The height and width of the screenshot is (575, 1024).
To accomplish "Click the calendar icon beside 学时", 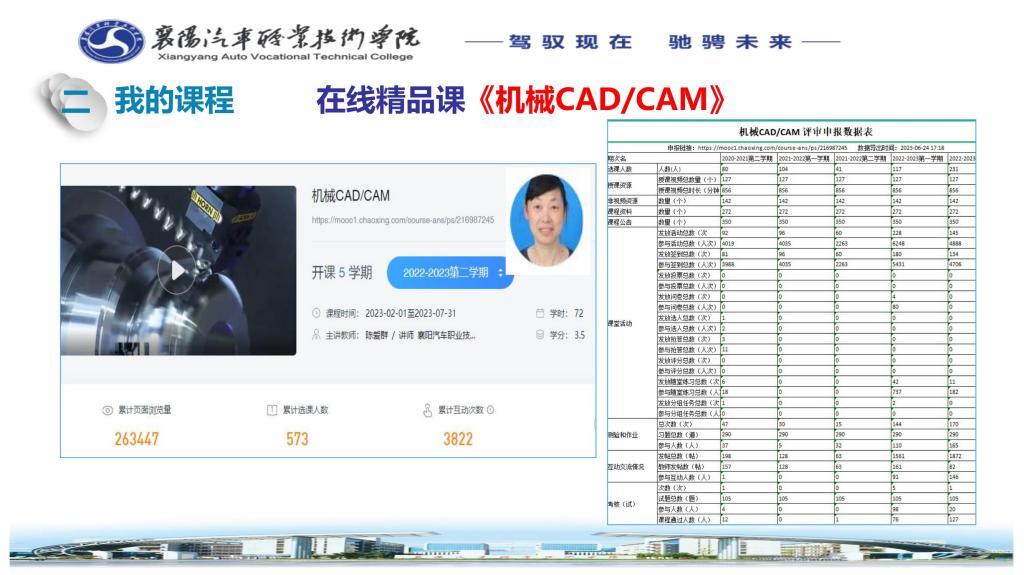I will tap(541, 313).
